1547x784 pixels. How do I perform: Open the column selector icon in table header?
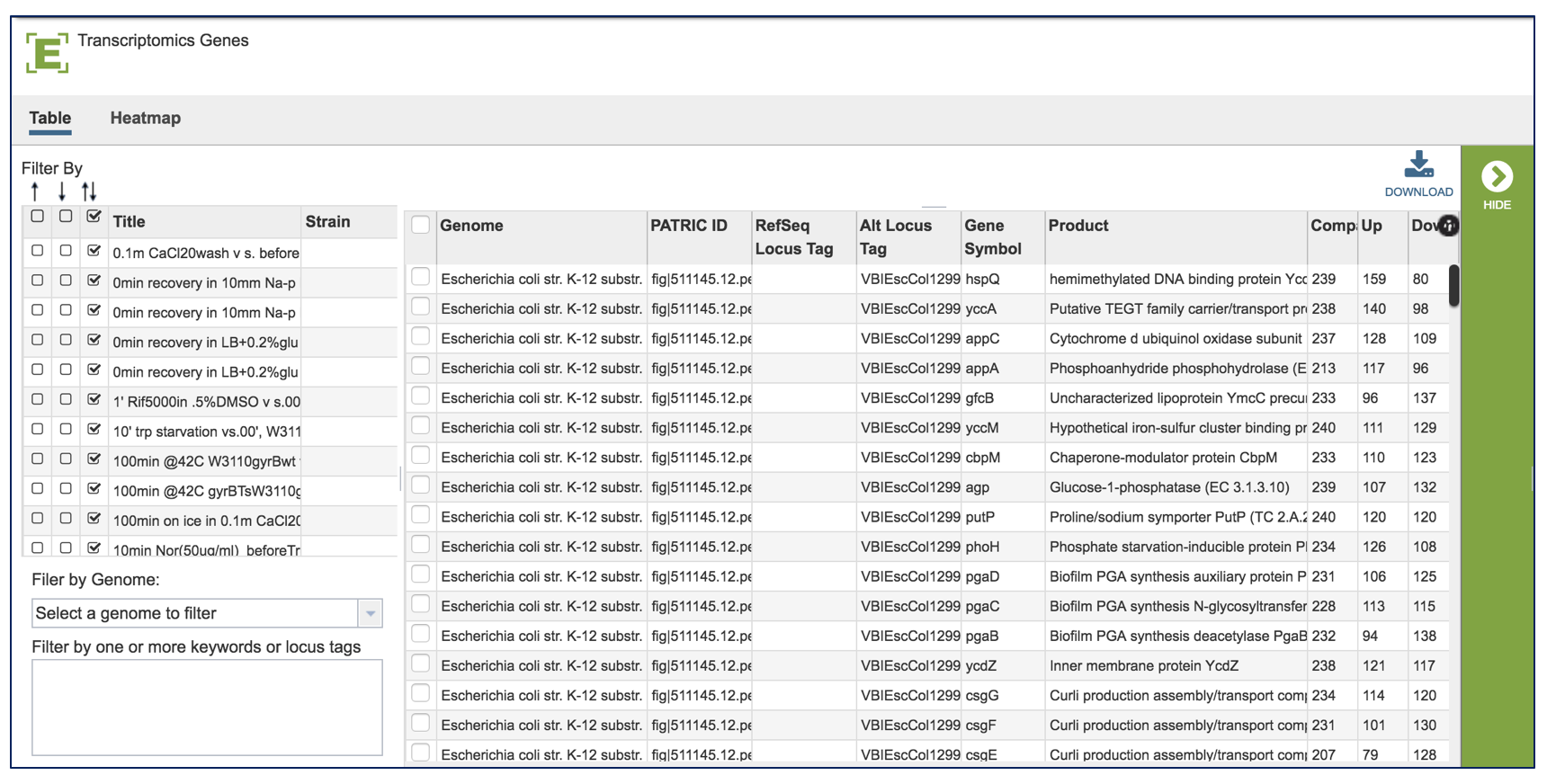tap(1447, 226)
